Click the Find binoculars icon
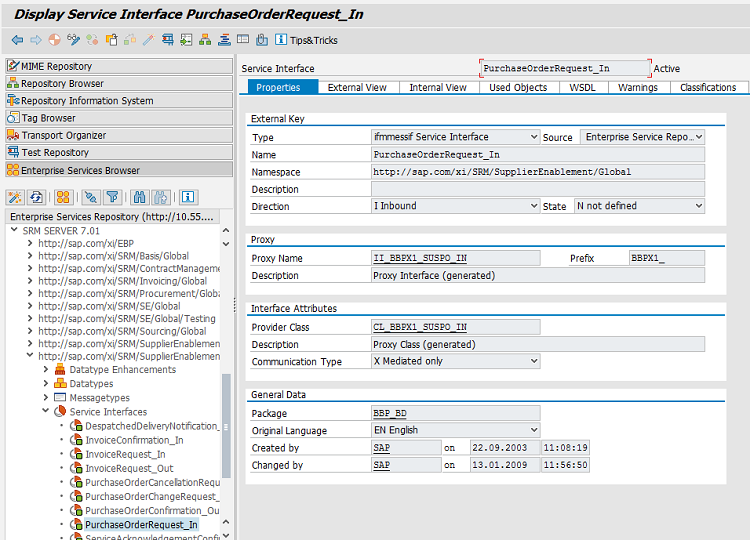 pos(139,197)
